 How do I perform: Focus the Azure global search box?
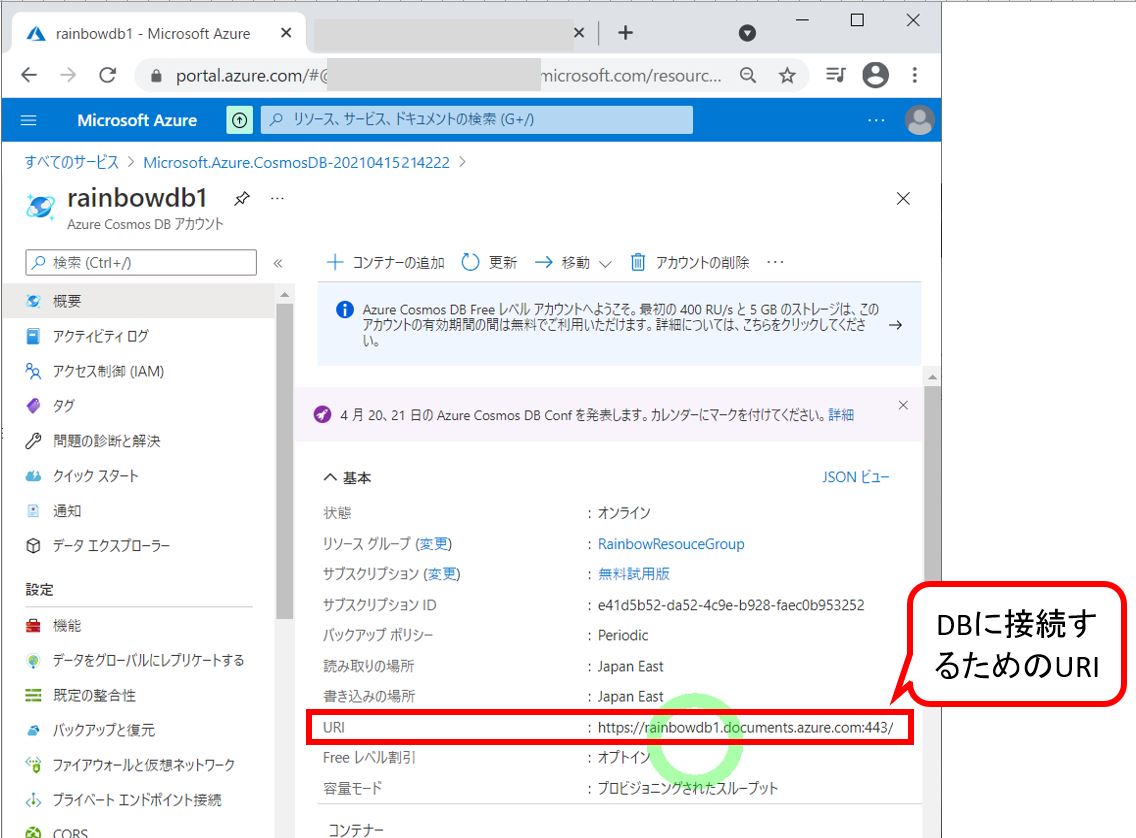click(477, 120)
